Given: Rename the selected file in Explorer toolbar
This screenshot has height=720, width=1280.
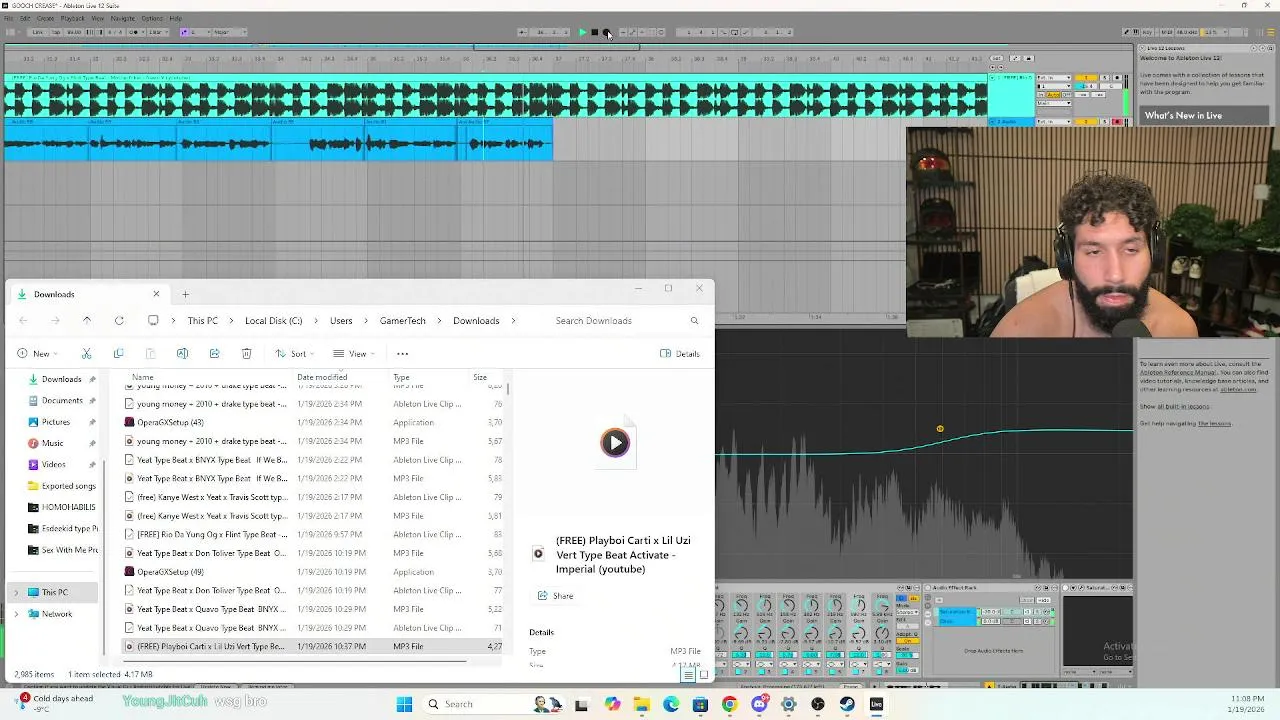Looking at the screenshot, I should (x=182, y=353).
